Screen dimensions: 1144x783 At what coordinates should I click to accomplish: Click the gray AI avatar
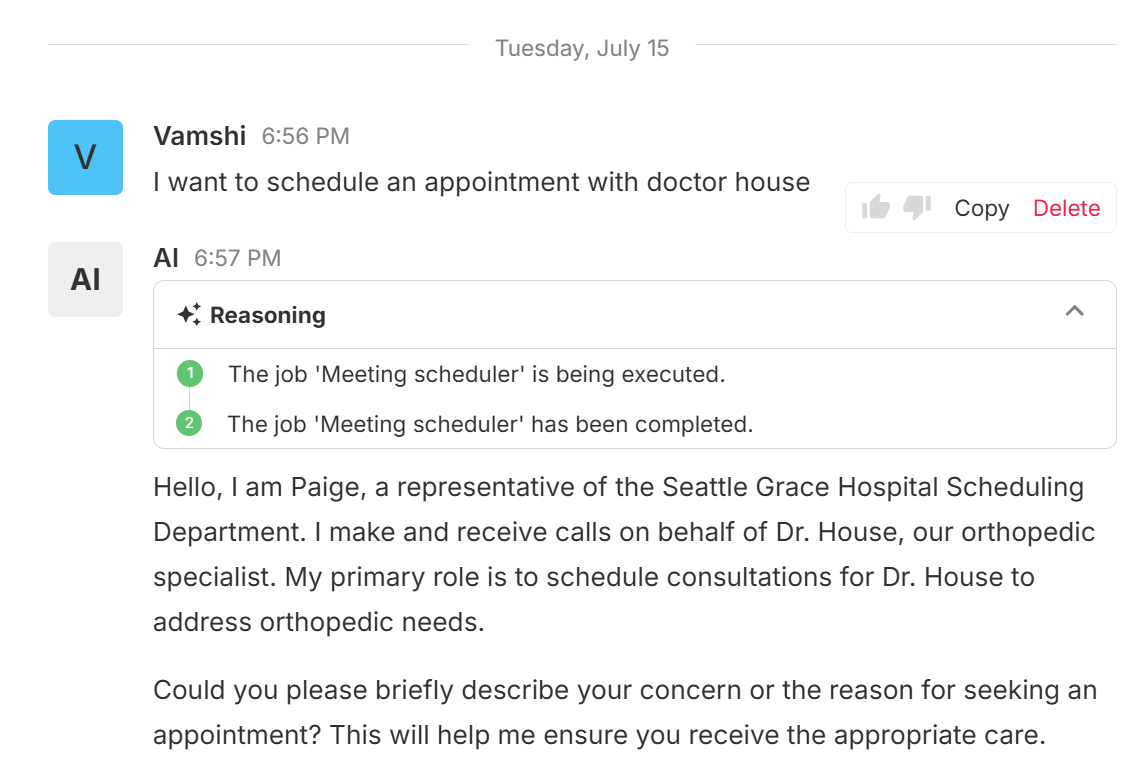[x=85, y=279]
